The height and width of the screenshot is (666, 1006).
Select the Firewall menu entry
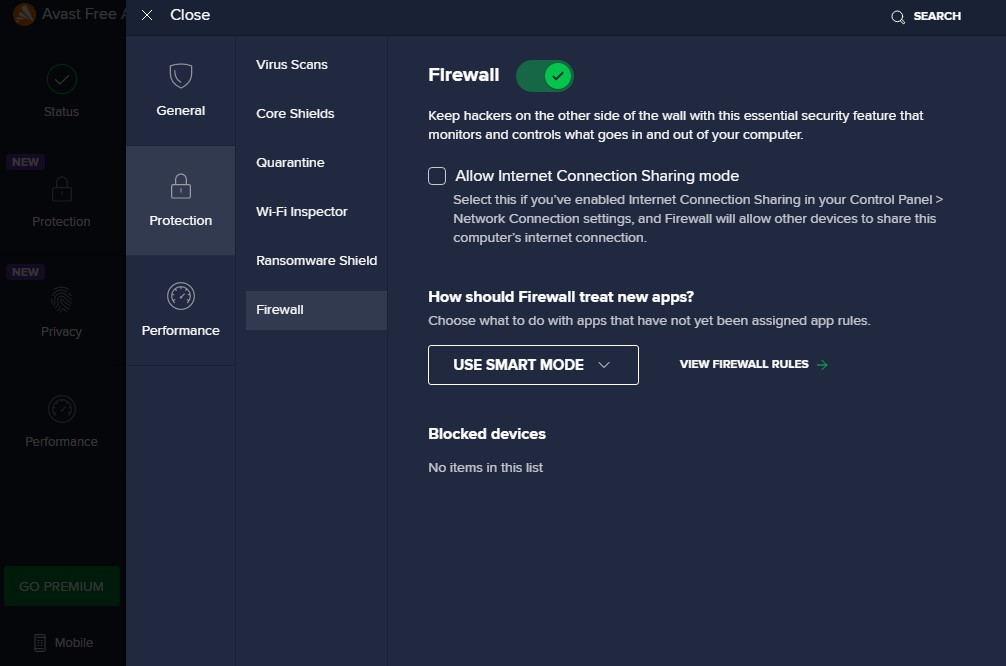coord(280,310)
